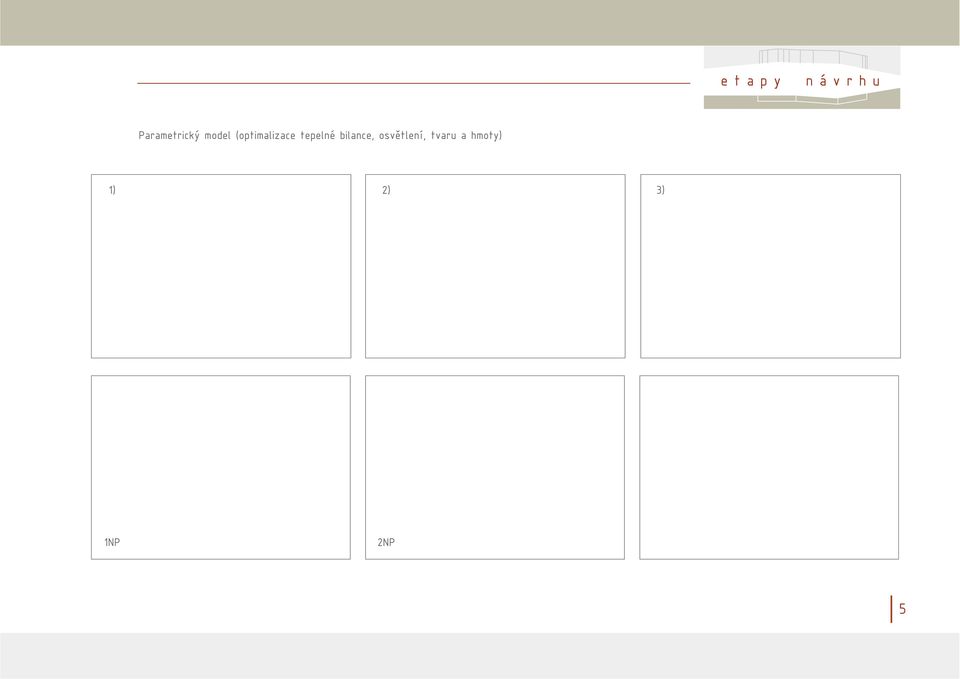Click the '2NP' floor label

pos(386,542)
